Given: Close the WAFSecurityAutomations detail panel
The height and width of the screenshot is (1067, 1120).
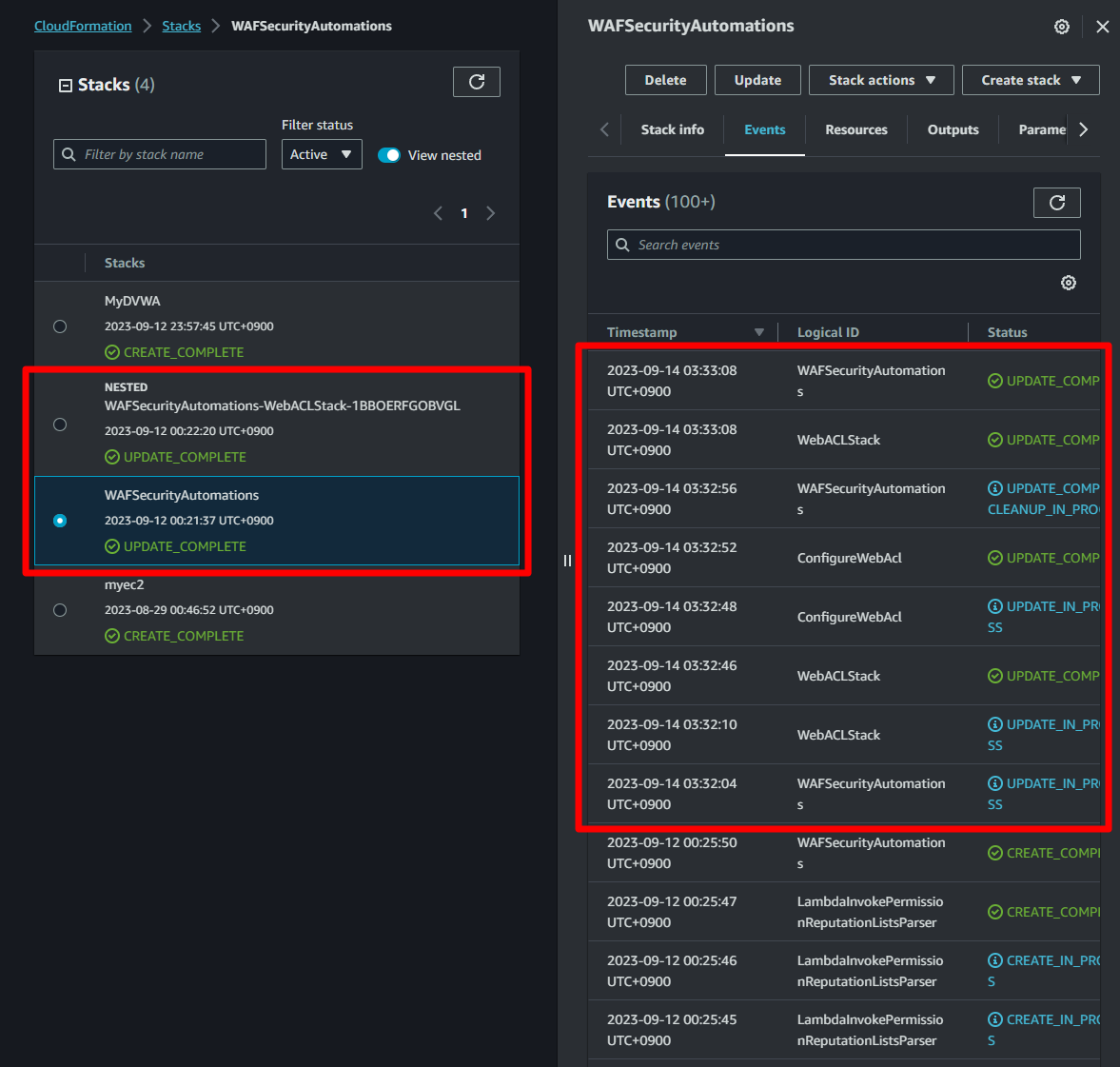Looking at the screenshot, I should coord(1102,27).
